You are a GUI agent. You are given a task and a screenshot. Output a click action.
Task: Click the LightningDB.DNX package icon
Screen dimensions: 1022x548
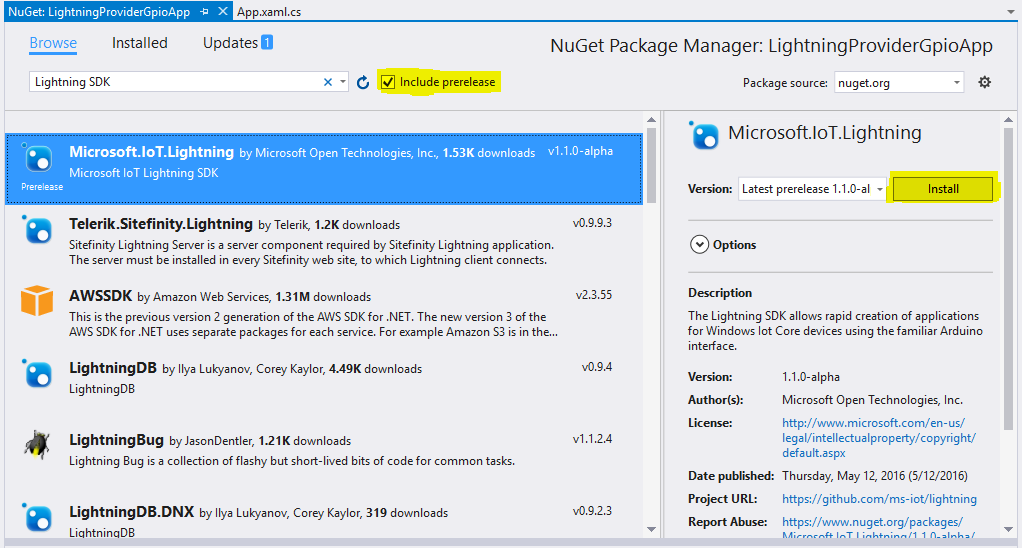(37, 518)
